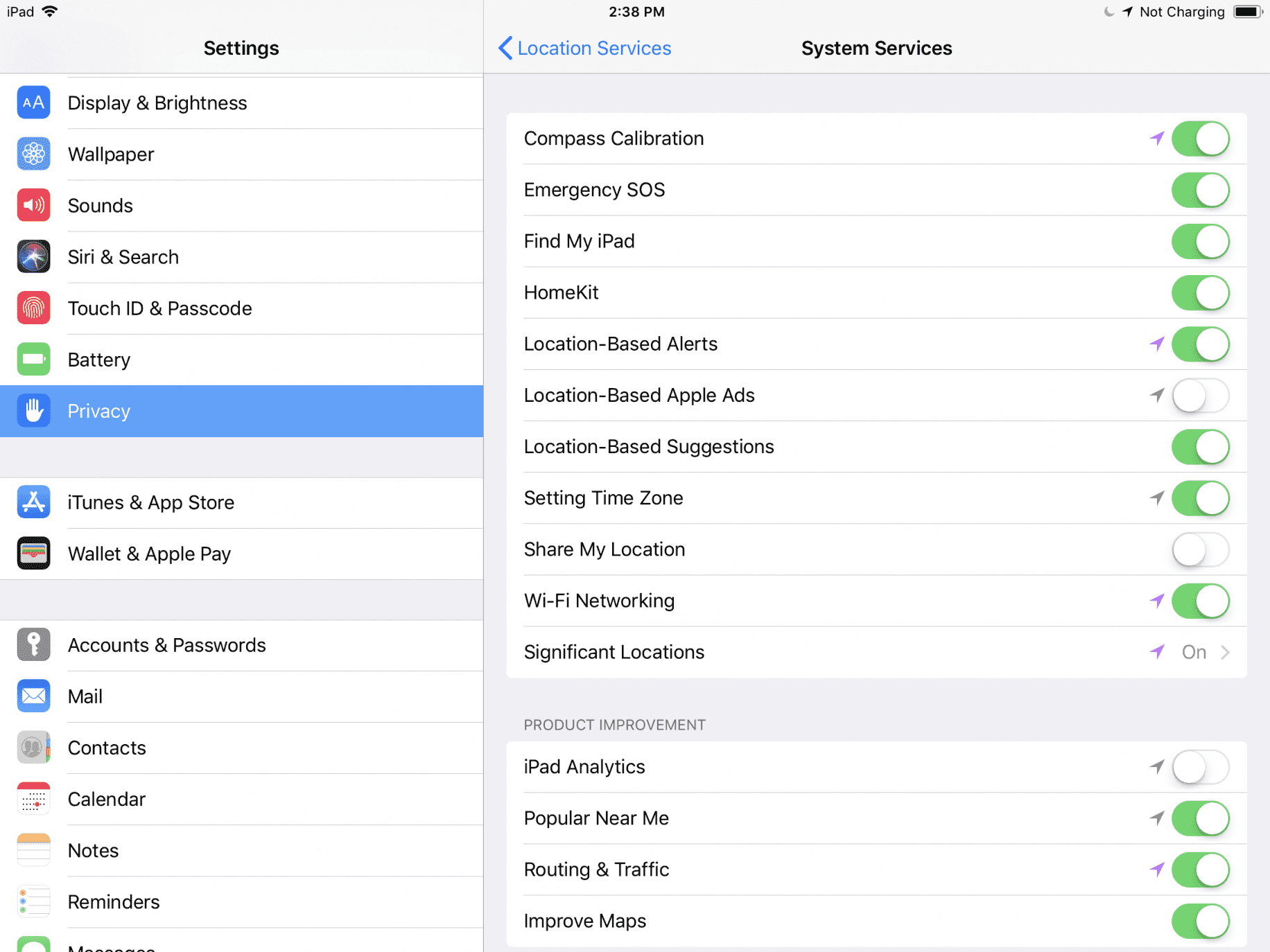Disable the HomeKit toggle

(x=1200, y=292)
